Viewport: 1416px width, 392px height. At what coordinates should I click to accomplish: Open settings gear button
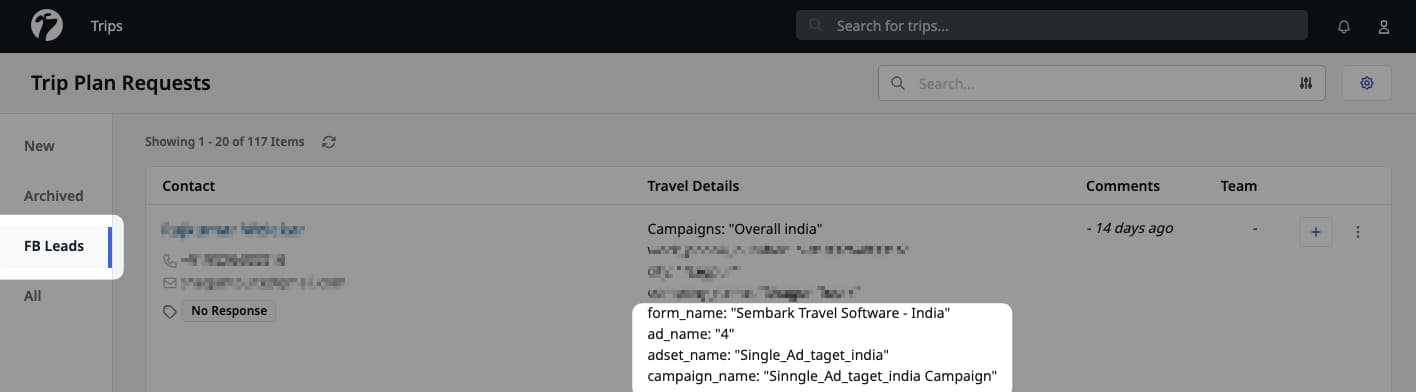point(1366,83)
